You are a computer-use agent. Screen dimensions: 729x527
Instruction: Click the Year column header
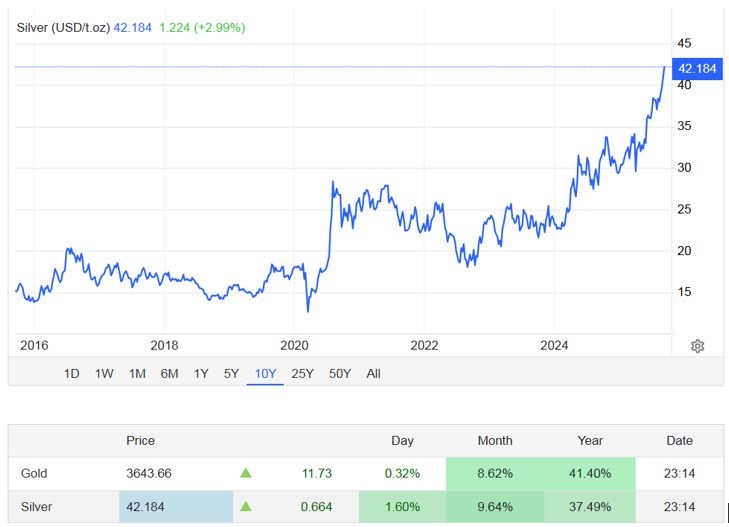pos(590,441)
